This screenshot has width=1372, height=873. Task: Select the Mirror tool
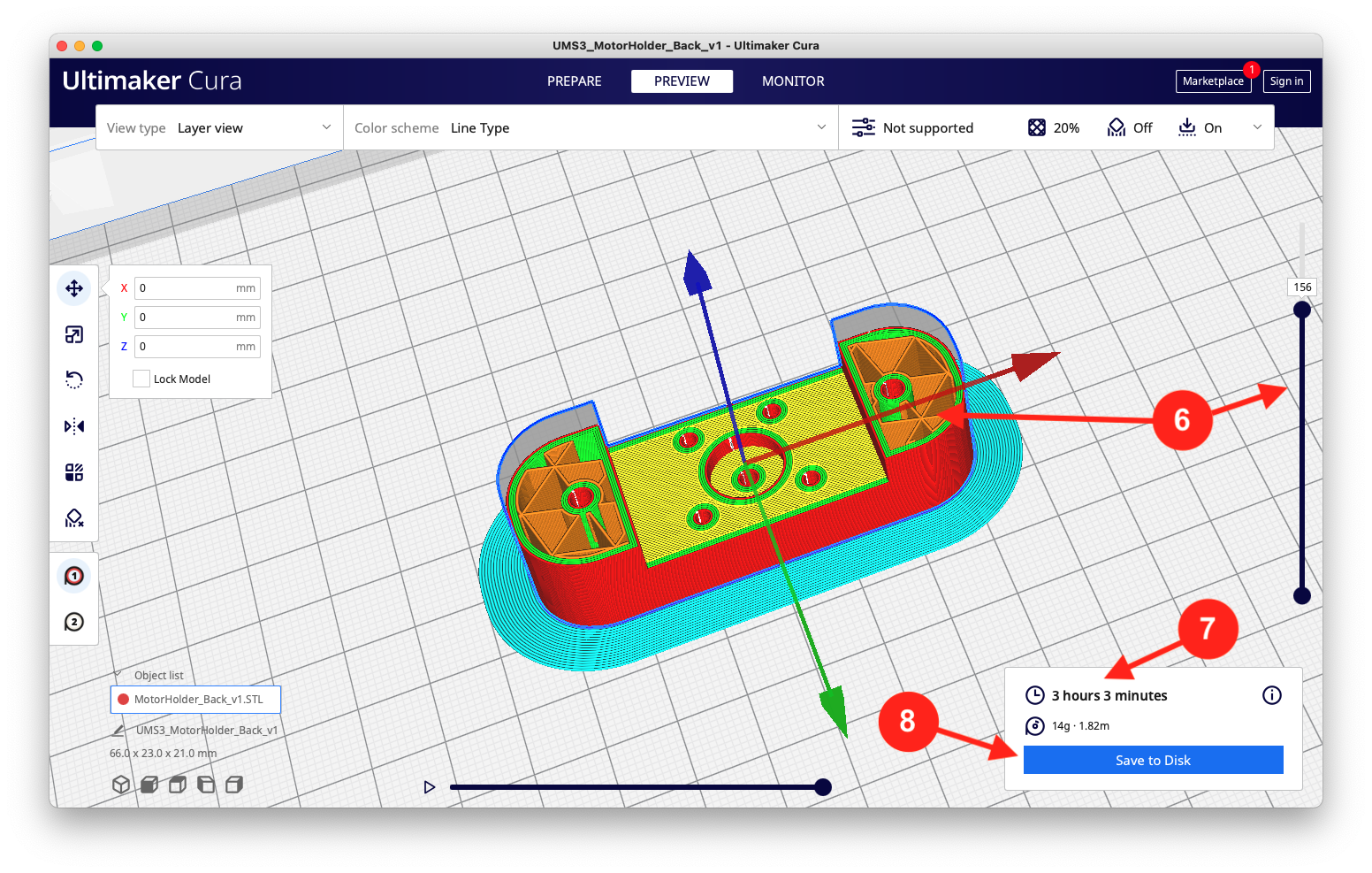74,425
